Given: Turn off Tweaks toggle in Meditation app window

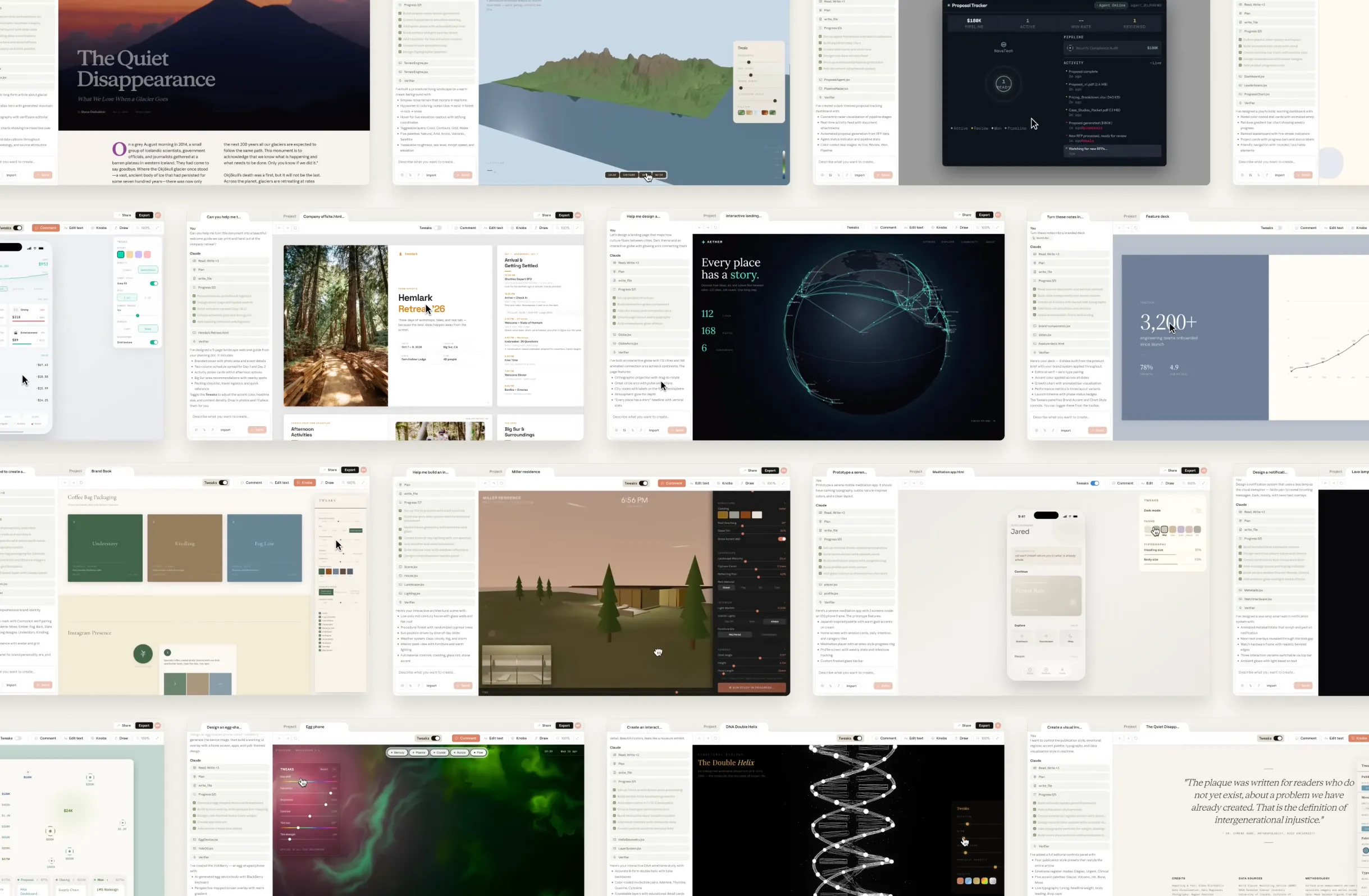Looking at the screenshot, I should coord(1094,483).
